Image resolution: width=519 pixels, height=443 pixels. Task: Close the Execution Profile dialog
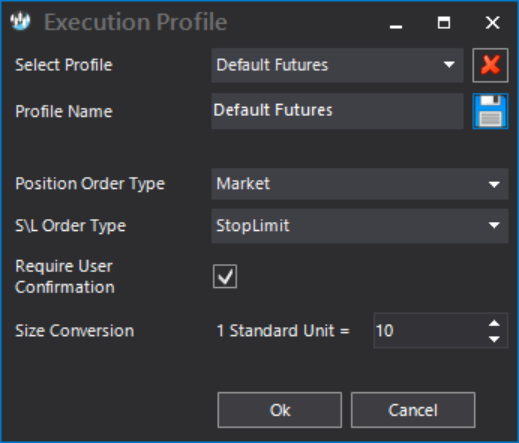pos(492,23)
